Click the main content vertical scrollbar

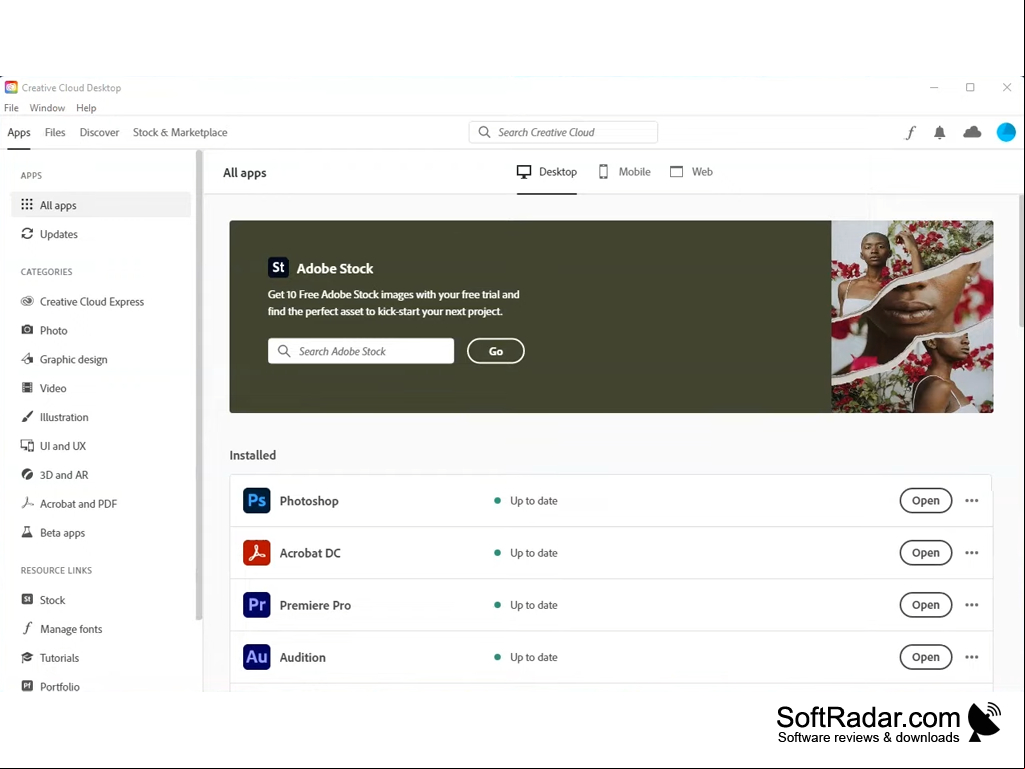(1021, 262)
